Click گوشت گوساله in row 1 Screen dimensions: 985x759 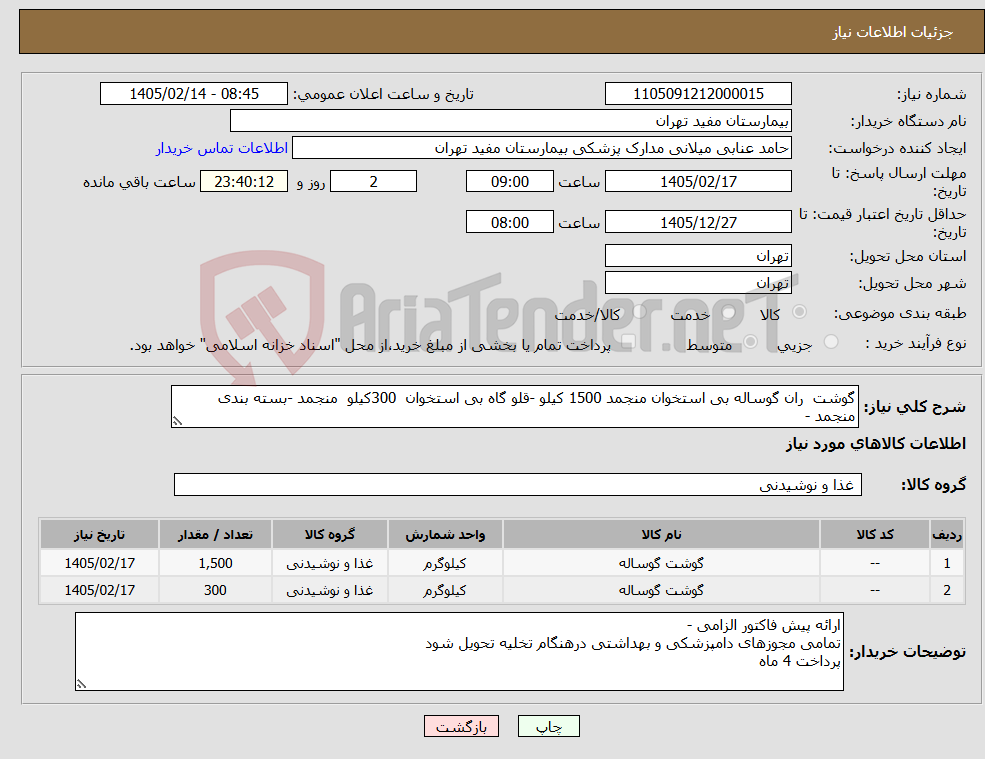(x=661, y=563)
